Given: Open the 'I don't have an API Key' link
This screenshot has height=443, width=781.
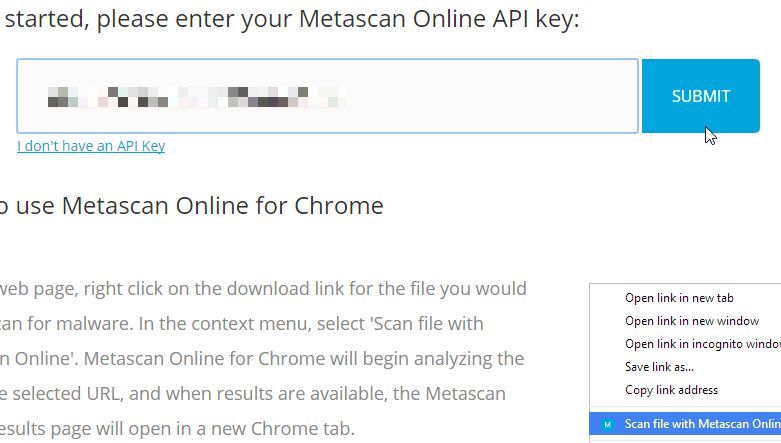Looking at the screenshot, I should pos(91,146).
